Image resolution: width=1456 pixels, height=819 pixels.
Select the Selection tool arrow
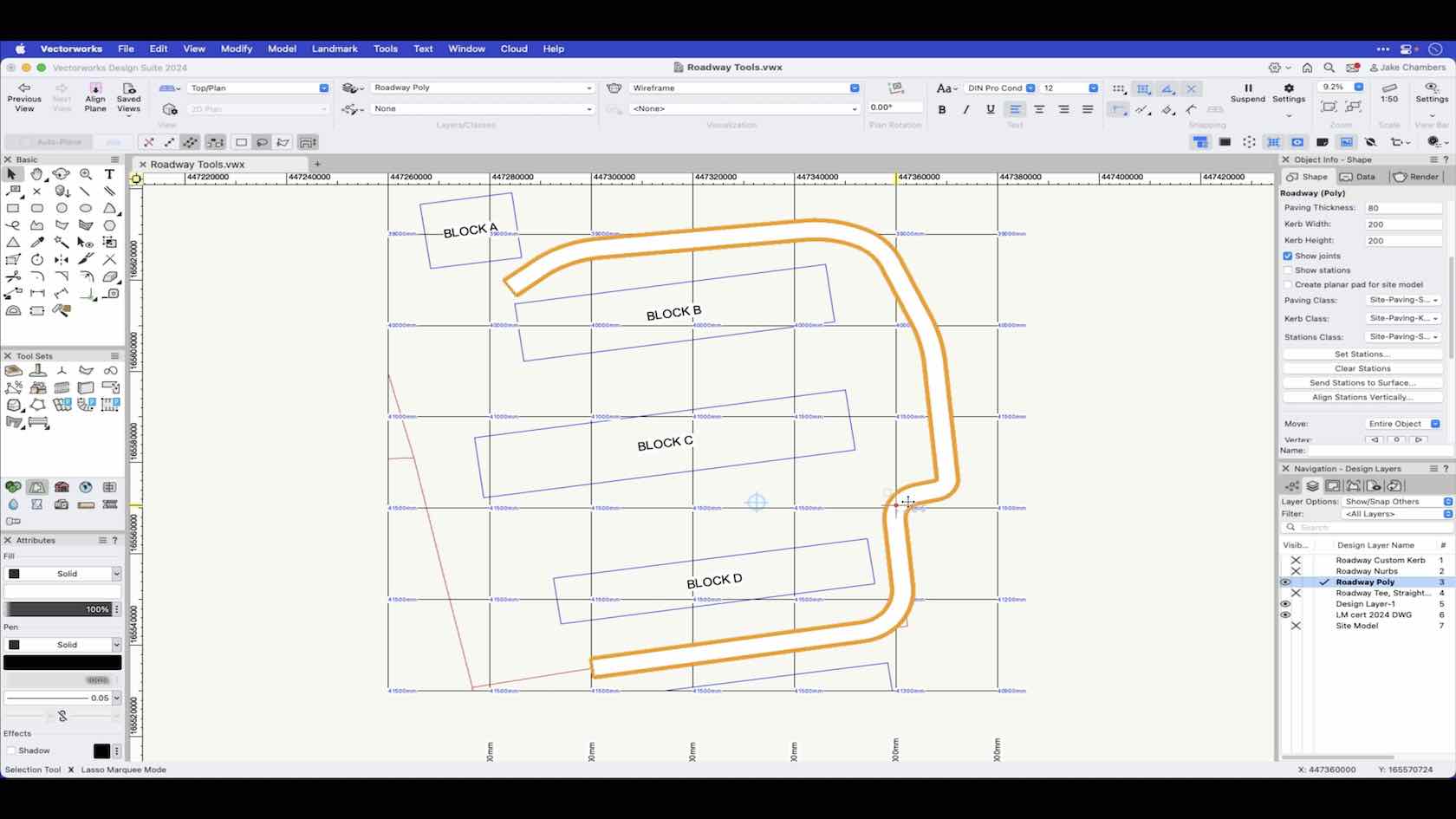(11, 174)
